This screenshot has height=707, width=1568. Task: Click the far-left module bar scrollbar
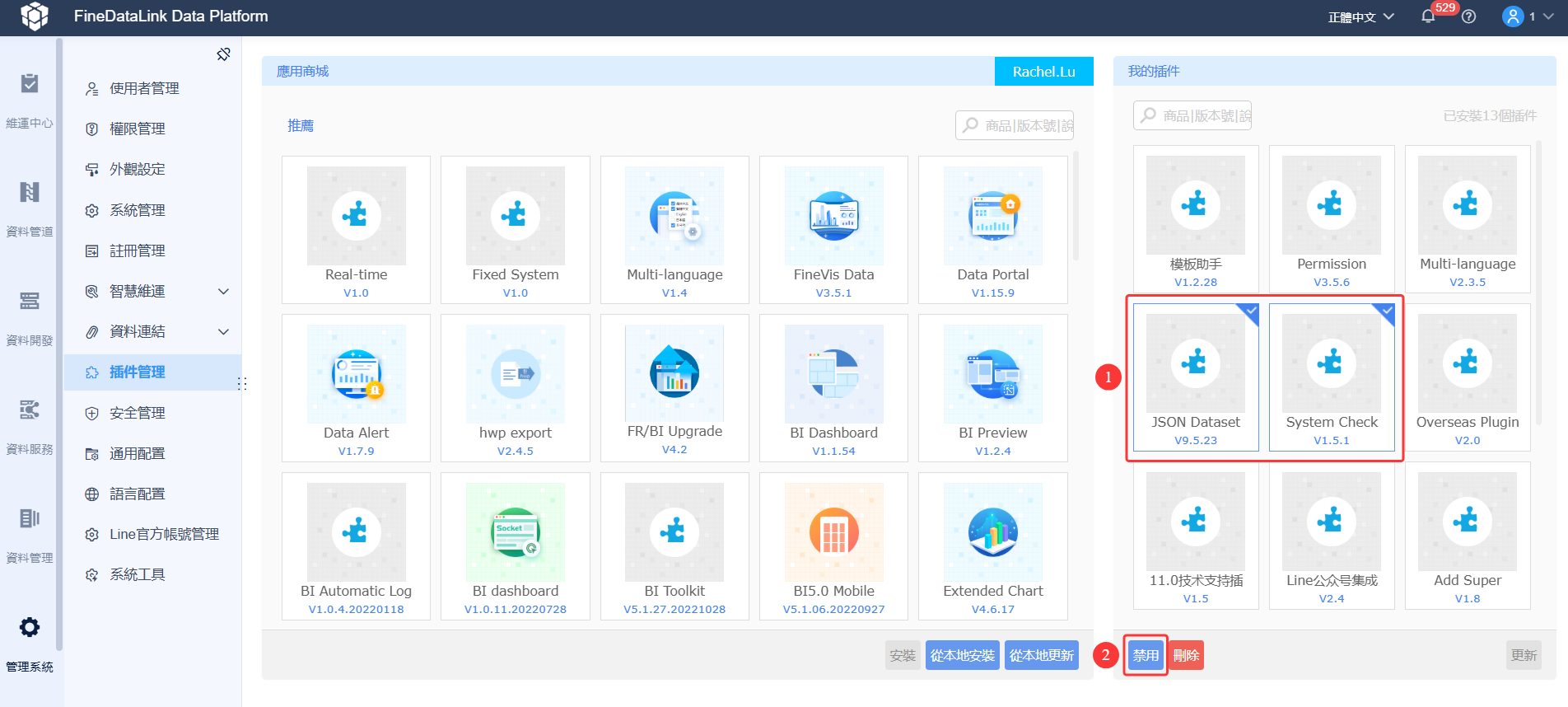pos(58,344)
